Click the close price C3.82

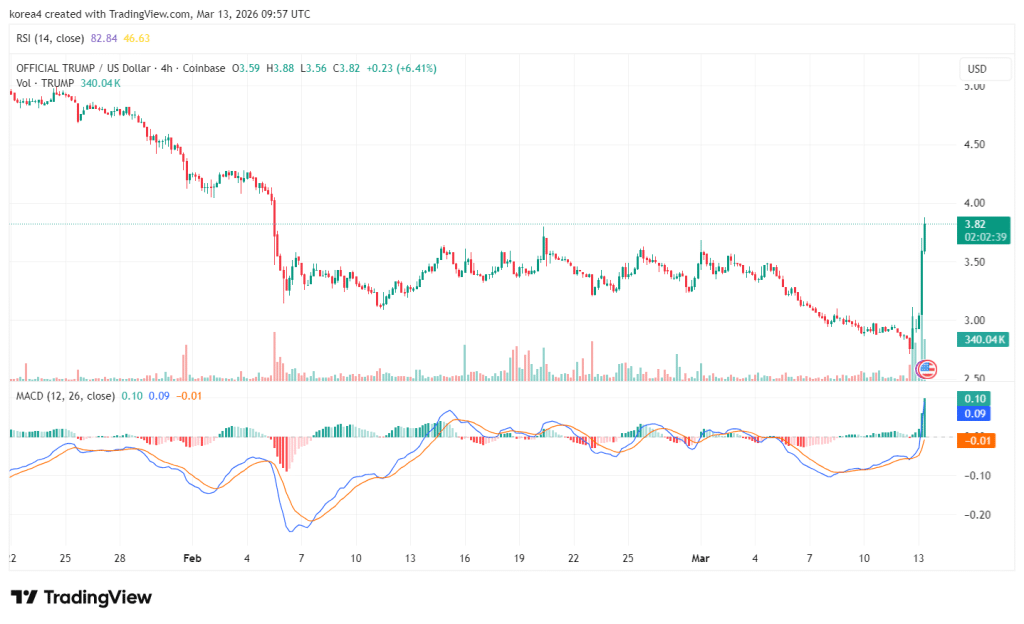click(x=346, y=68)
